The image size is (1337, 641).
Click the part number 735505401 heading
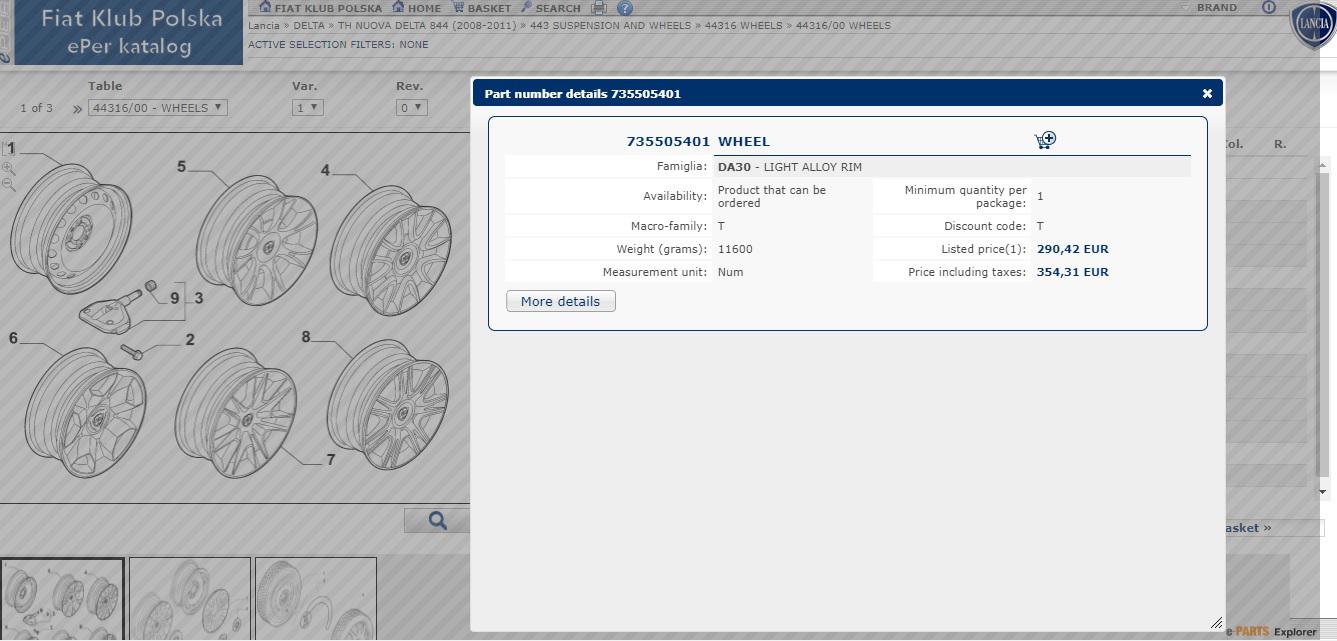pos(668,141)
